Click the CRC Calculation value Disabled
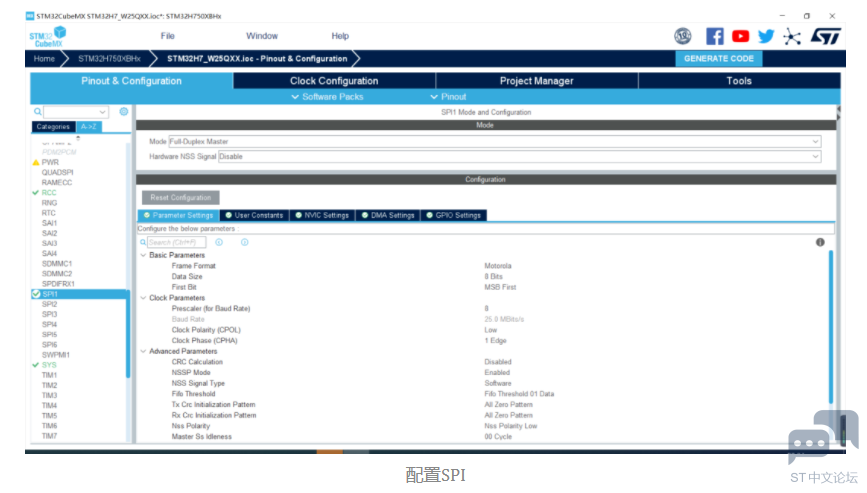867x493 pixels. point(498,362)
